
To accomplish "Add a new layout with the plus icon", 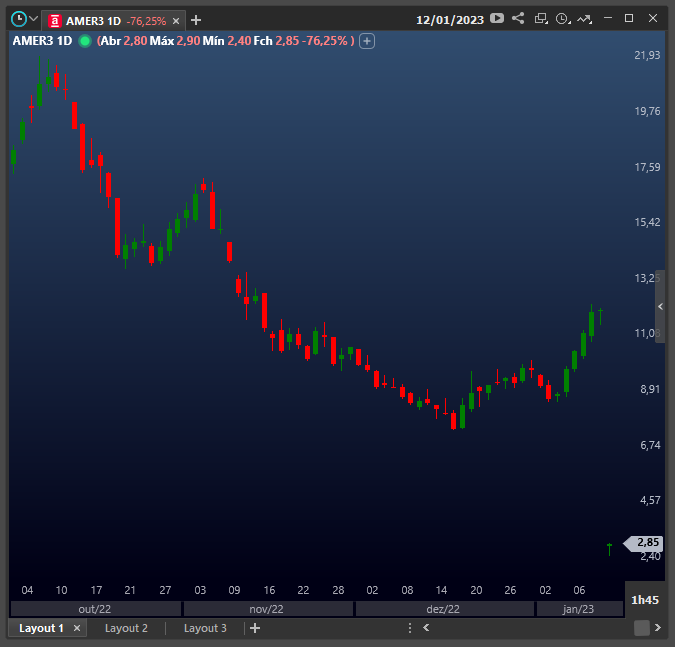I will [255, 628].
